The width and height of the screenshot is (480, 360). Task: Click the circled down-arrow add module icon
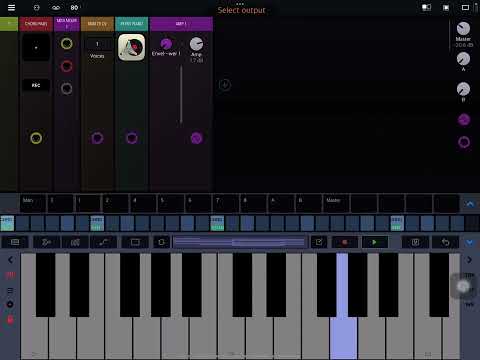click(225, 85)
